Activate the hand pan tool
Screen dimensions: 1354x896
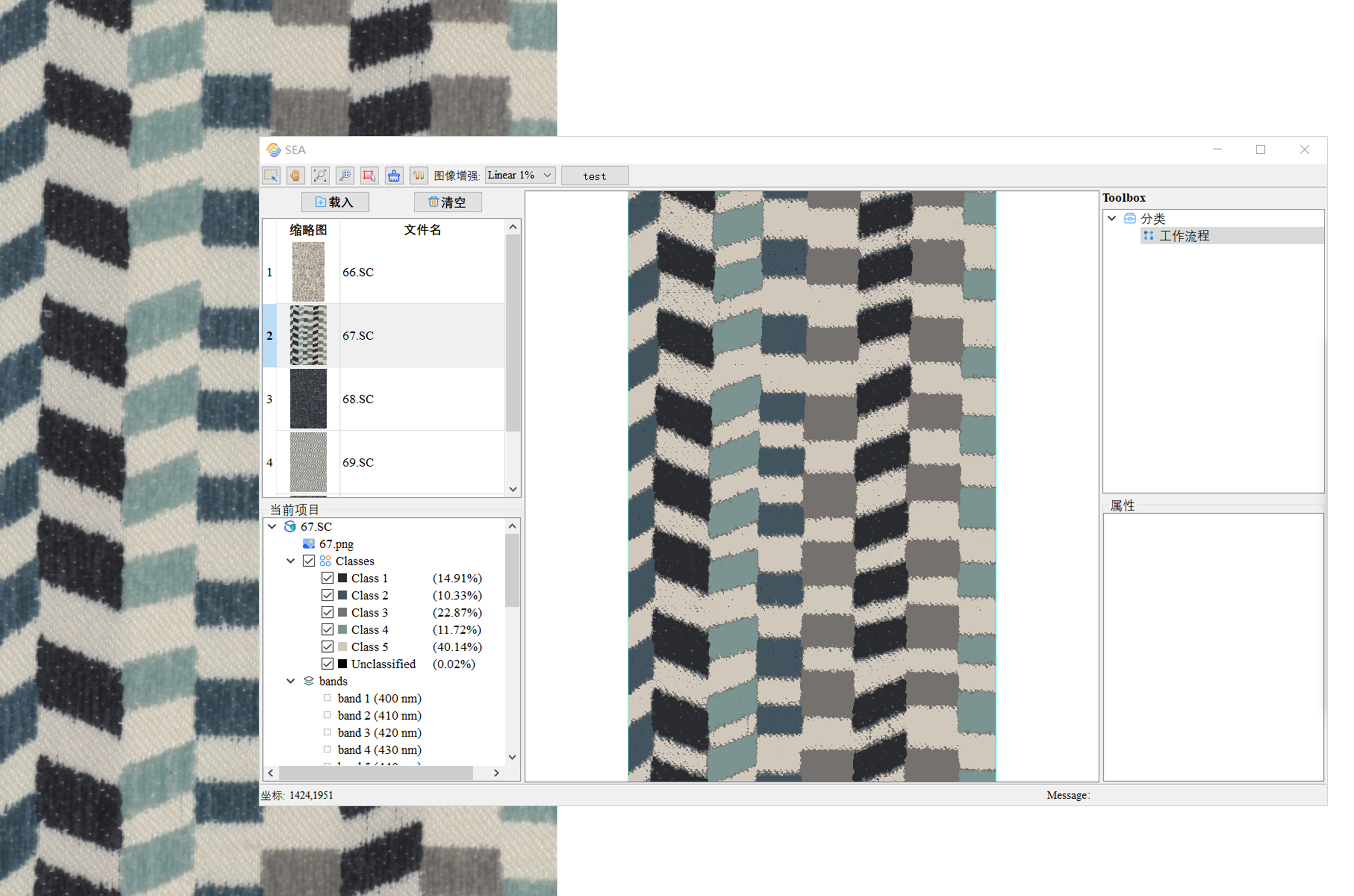[296, 175]
